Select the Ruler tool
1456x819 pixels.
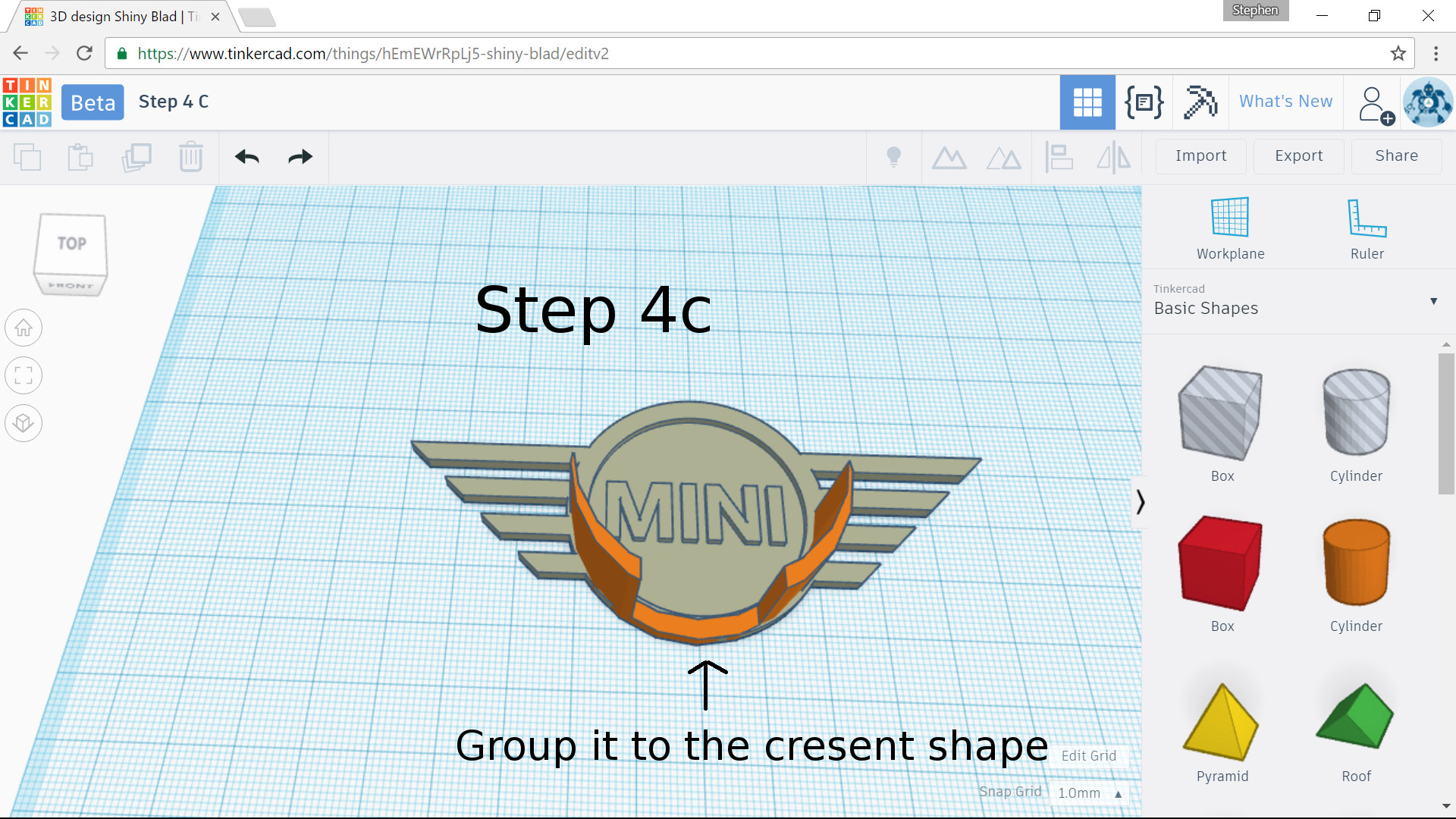[x=1367, y=228]
